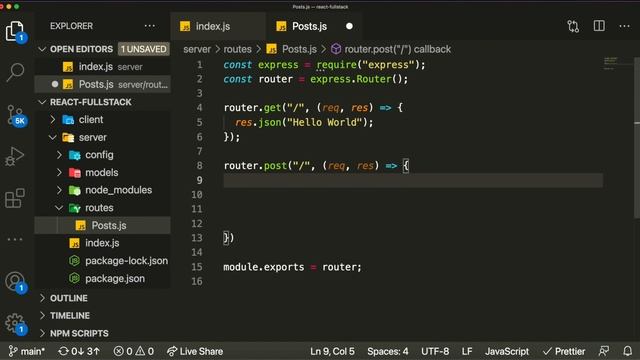Open package.json file
Screen dimensions: 640x360
(x=102, y=278)
